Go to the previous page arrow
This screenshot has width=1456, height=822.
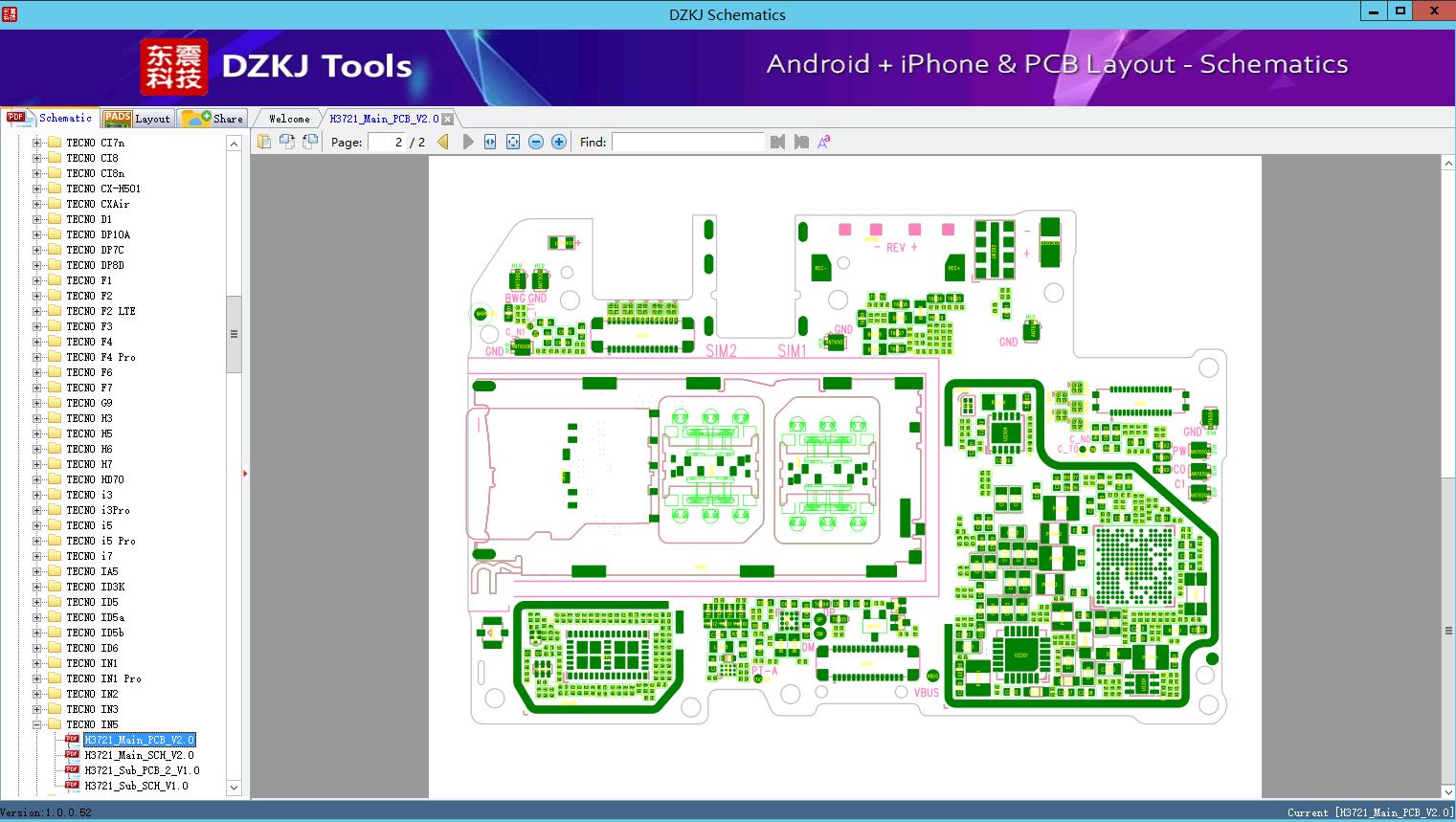coord(443,142)
